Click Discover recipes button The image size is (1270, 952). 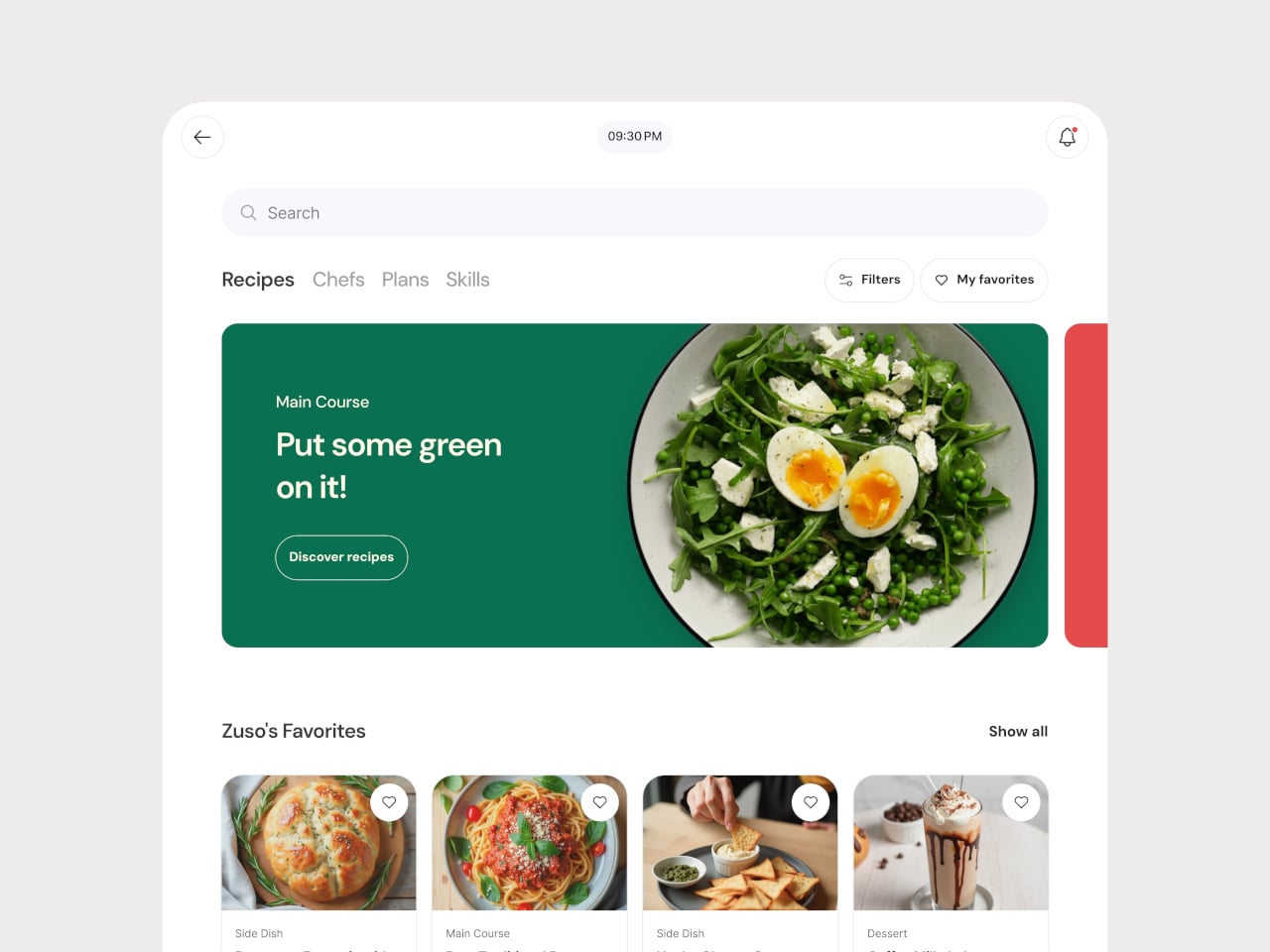(341, 557)
